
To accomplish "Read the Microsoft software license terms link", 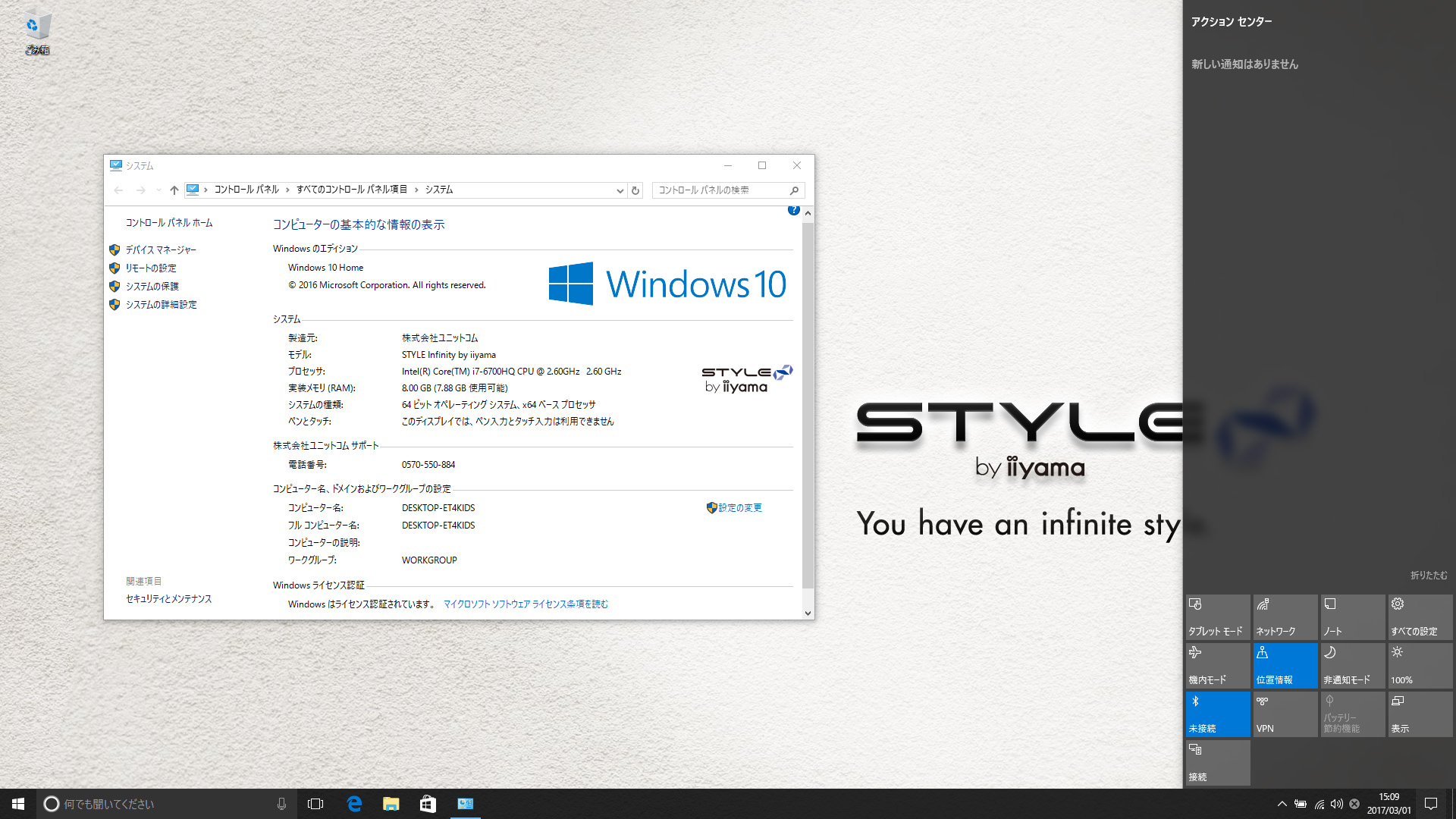I will [x=526, y=604].
